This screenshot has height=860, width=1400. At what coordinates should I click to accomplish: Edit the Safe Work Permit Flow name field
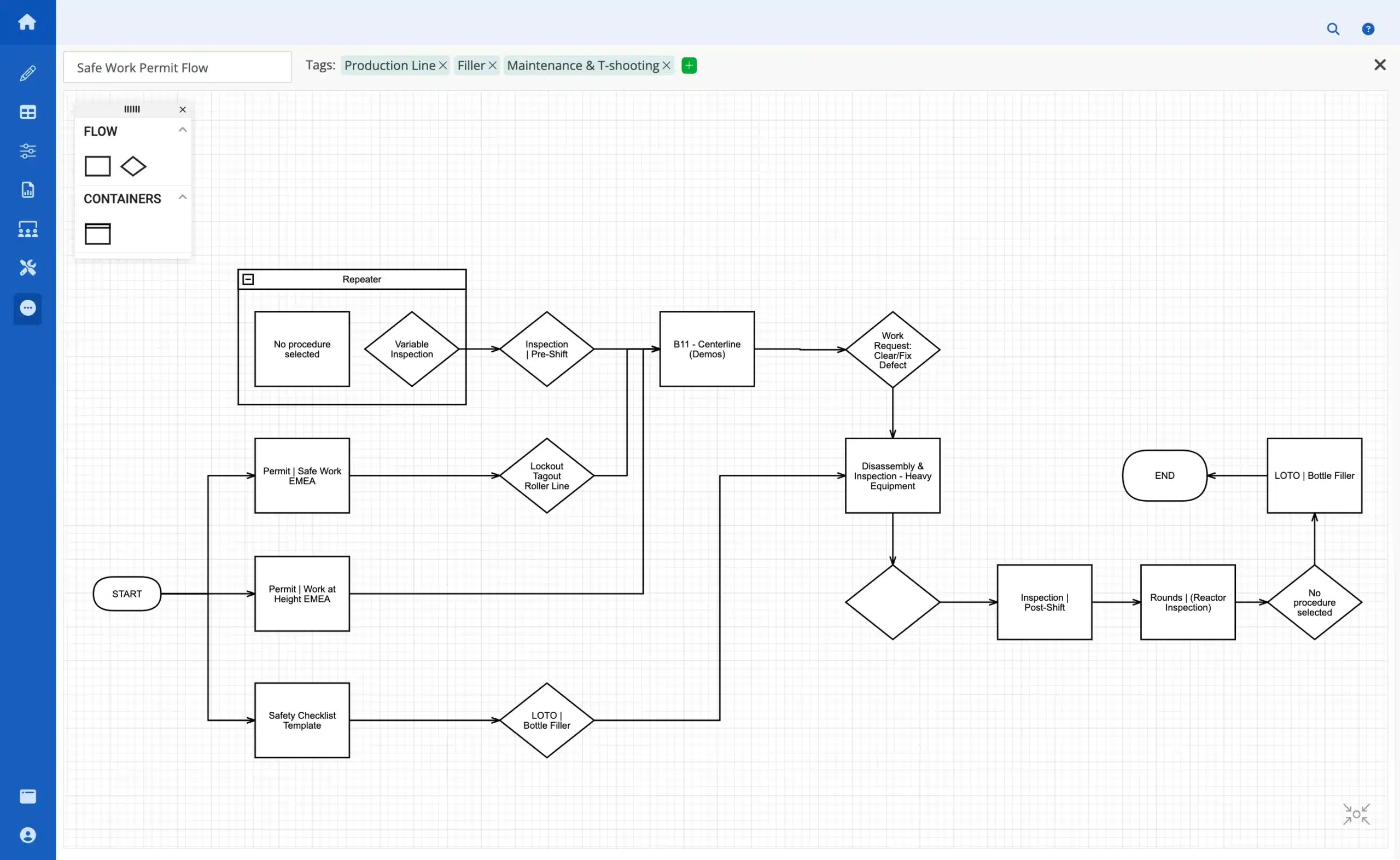(x=177, y=67)
